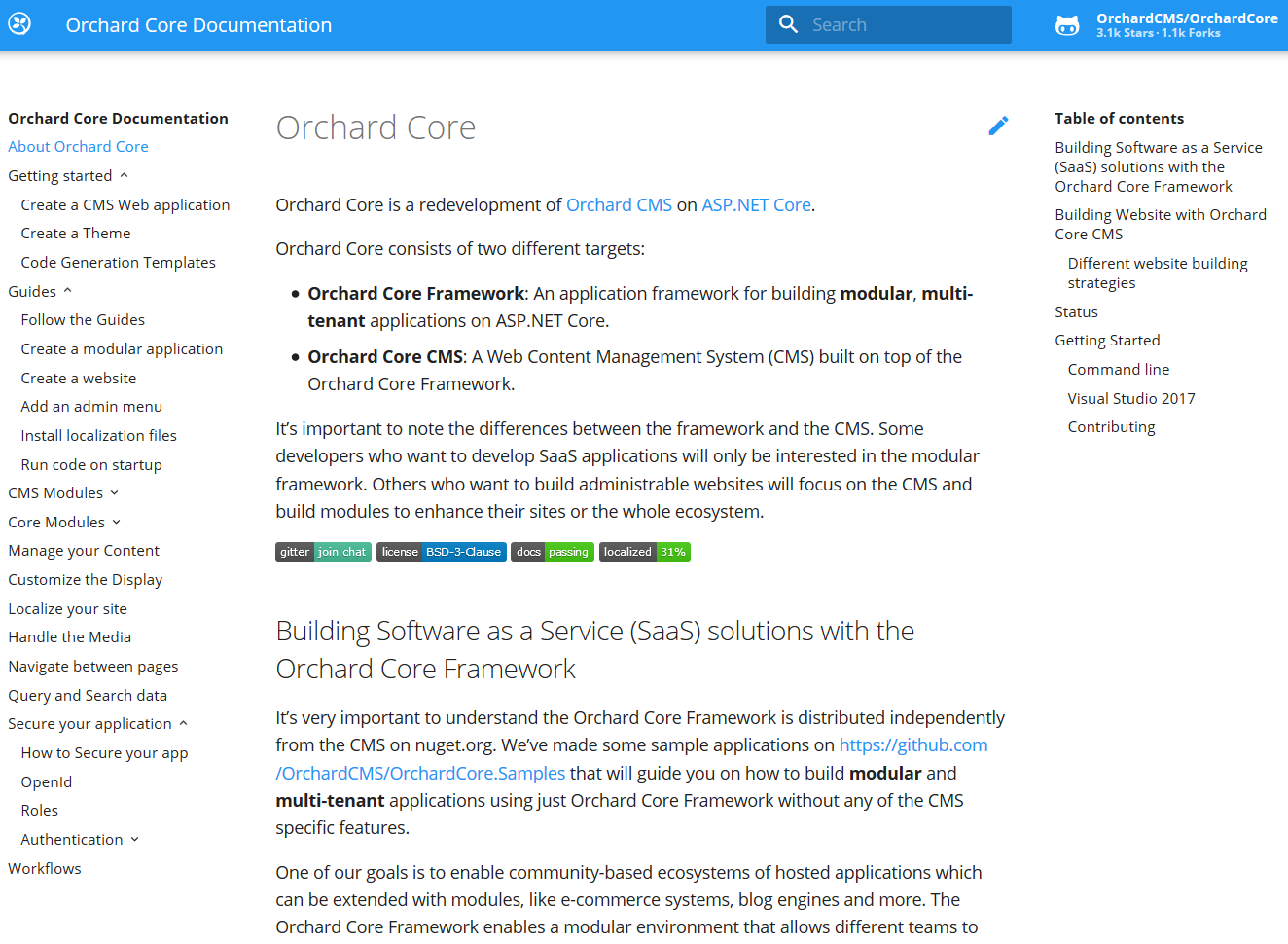Click the search magnifier icon
The height and width of the screenshot is (944, 1288).
pyautogui.click(x=789, y=24)
